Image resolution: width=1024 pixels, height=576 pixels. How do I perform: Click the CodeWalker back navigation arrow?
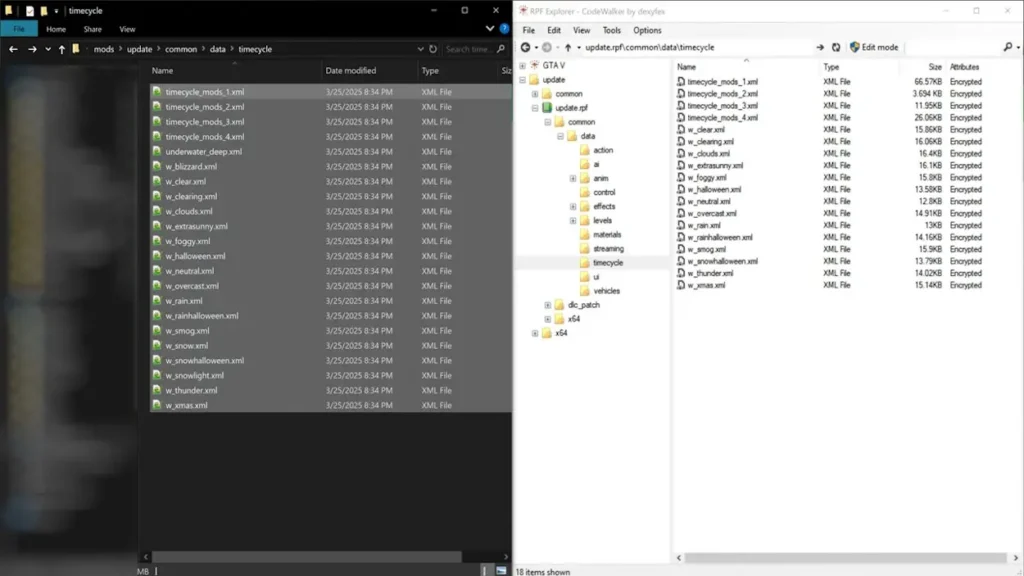pos(525,47)
